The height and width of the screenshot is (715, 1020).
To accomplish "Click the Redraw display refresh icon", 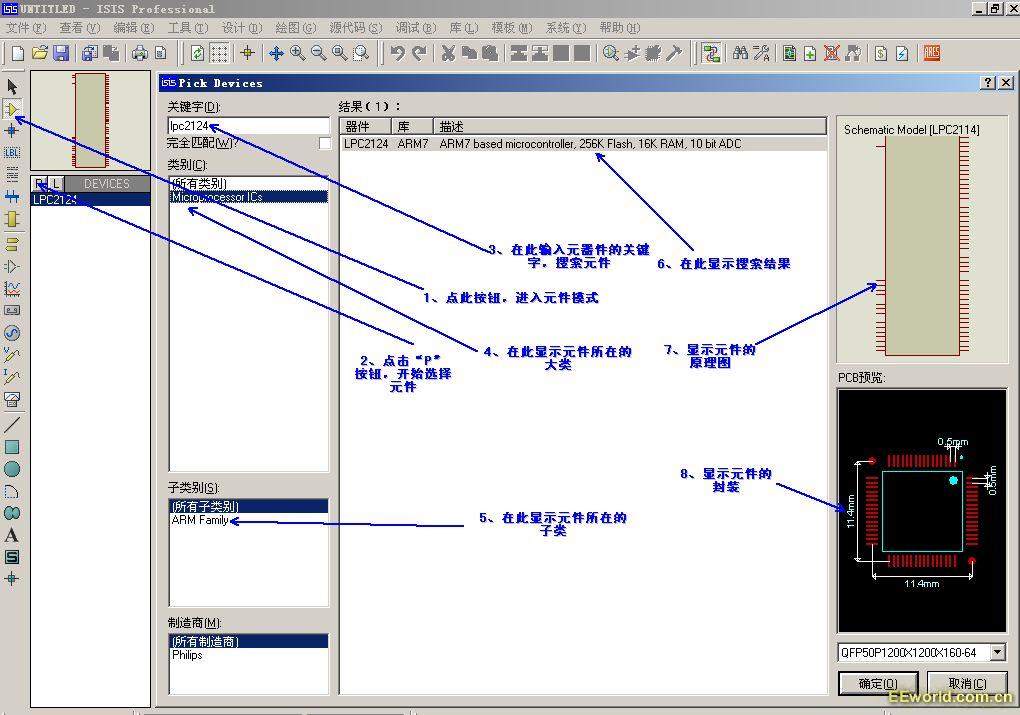I will click(x=198, y=53).
